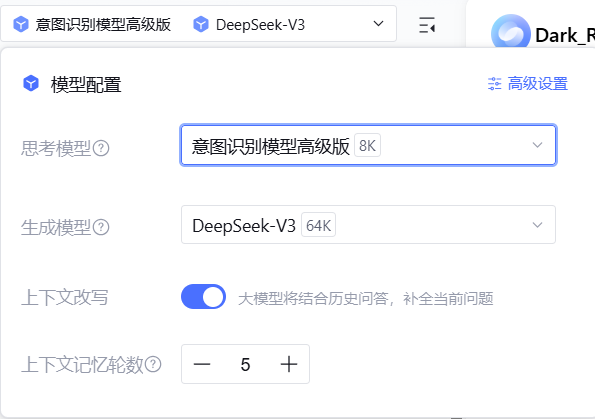595x419 pixels.
Task: Click help icon next to 生成模型
Action: (101, 227)
